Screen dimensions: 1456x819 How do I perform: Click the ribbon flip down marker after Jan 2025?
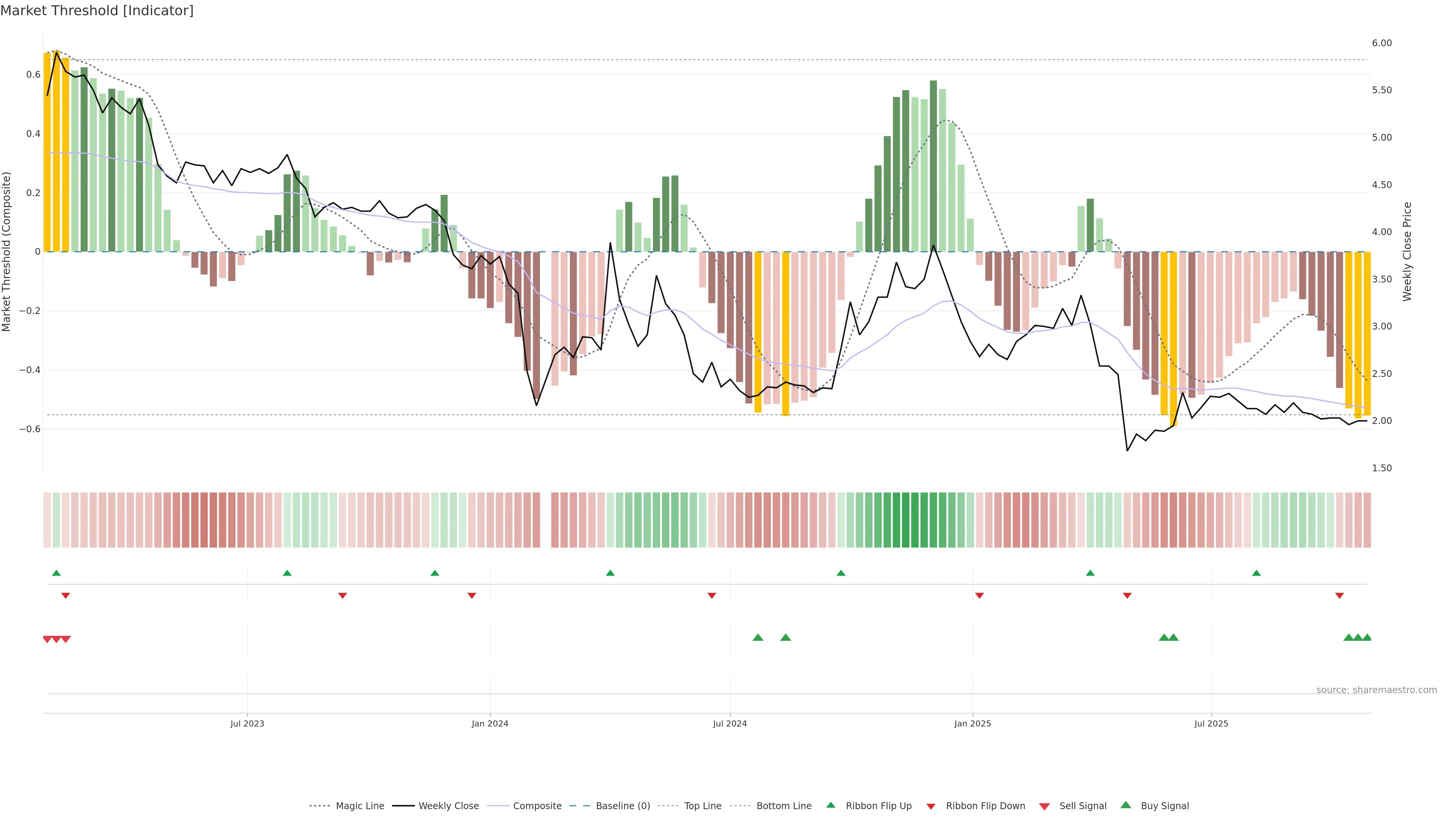click(979, 595)
